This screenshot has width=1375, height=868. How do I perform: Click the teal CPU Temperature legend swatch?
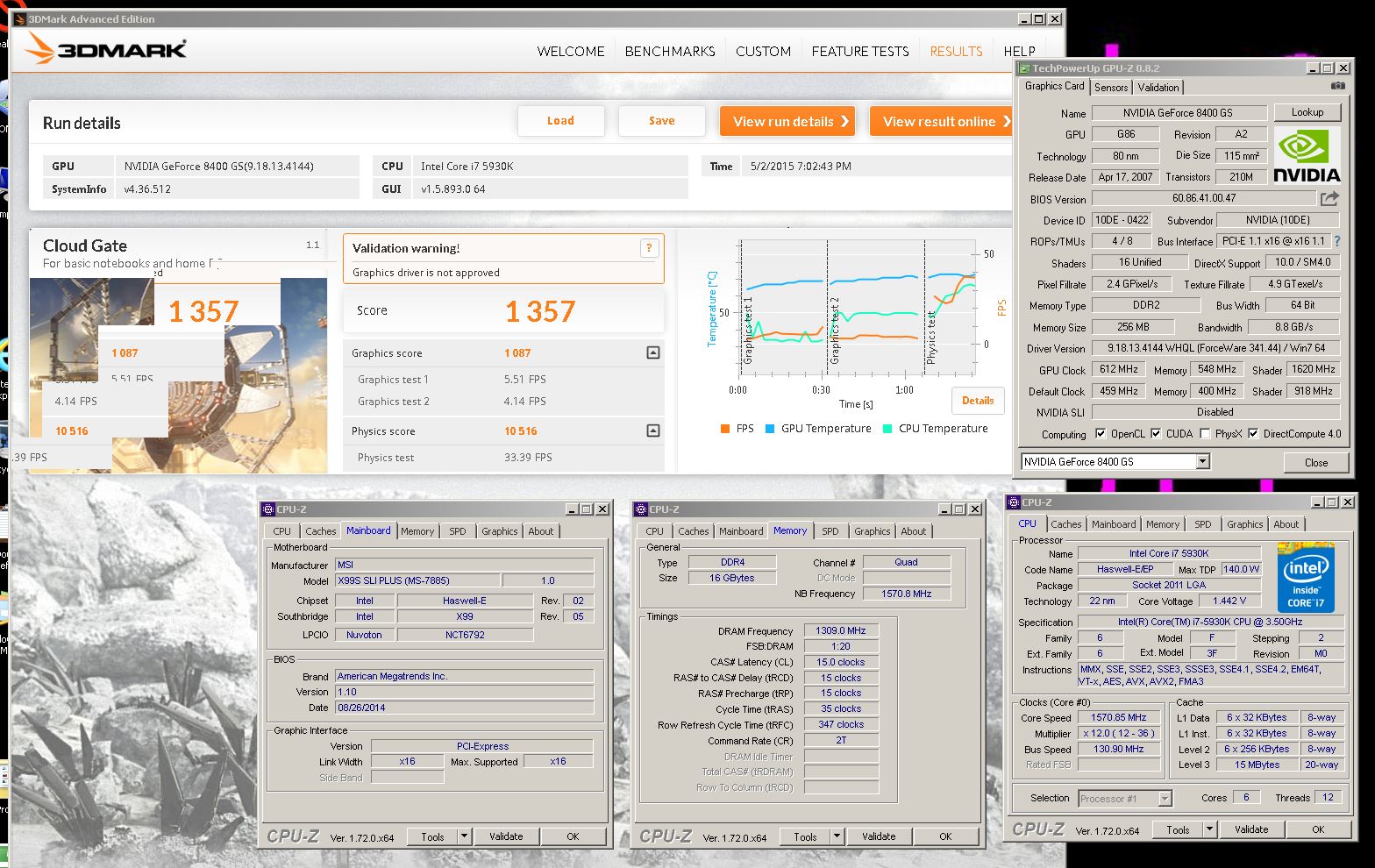[887, 429]
